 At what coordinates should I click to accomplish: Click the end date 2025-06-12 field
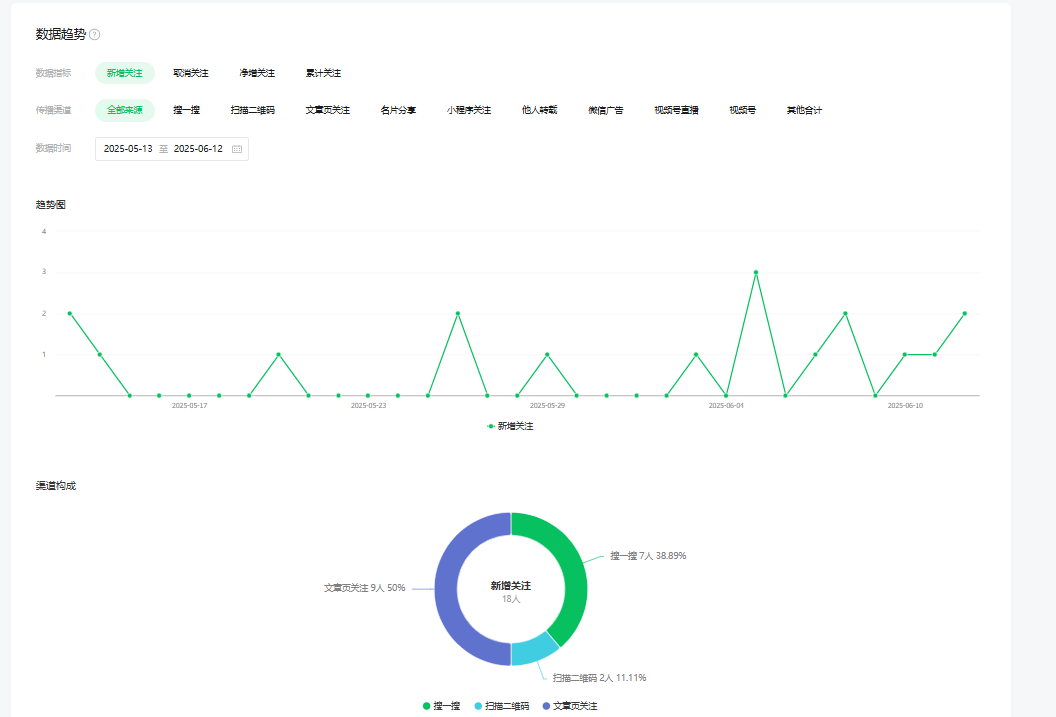[x=198, y=149]
